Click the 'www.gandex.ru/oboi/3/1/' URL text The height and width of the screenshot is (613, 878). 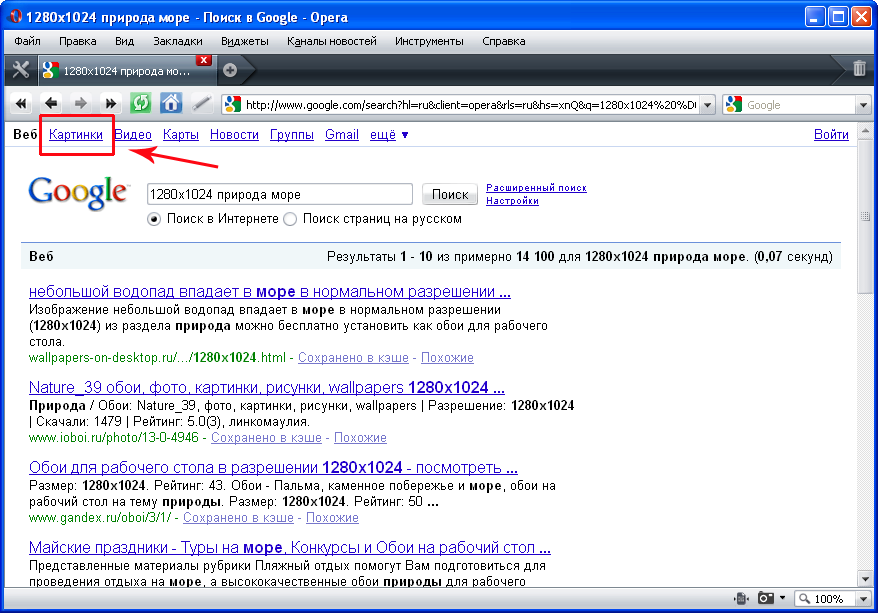coord(100,518)
